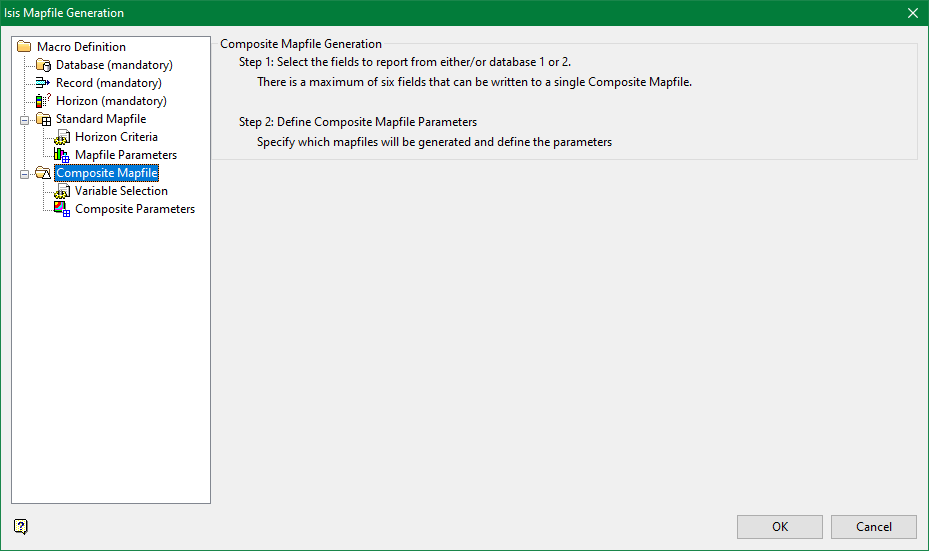Select Standard Mapfile tree item
This screenshot has width=929, height=551.
(101, 119)
